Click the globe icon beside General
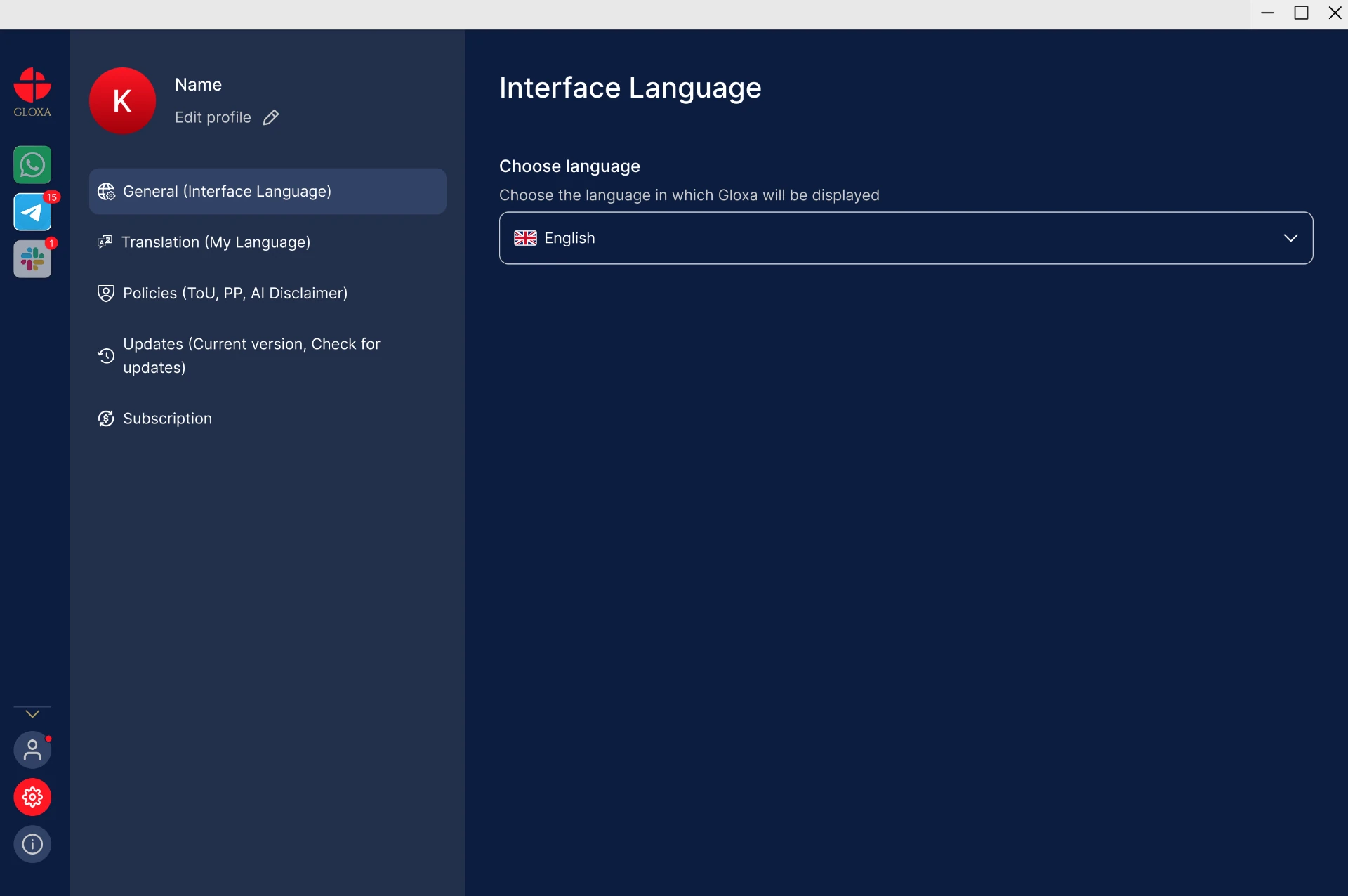The image size is (1348, 896). coord(106,192)
